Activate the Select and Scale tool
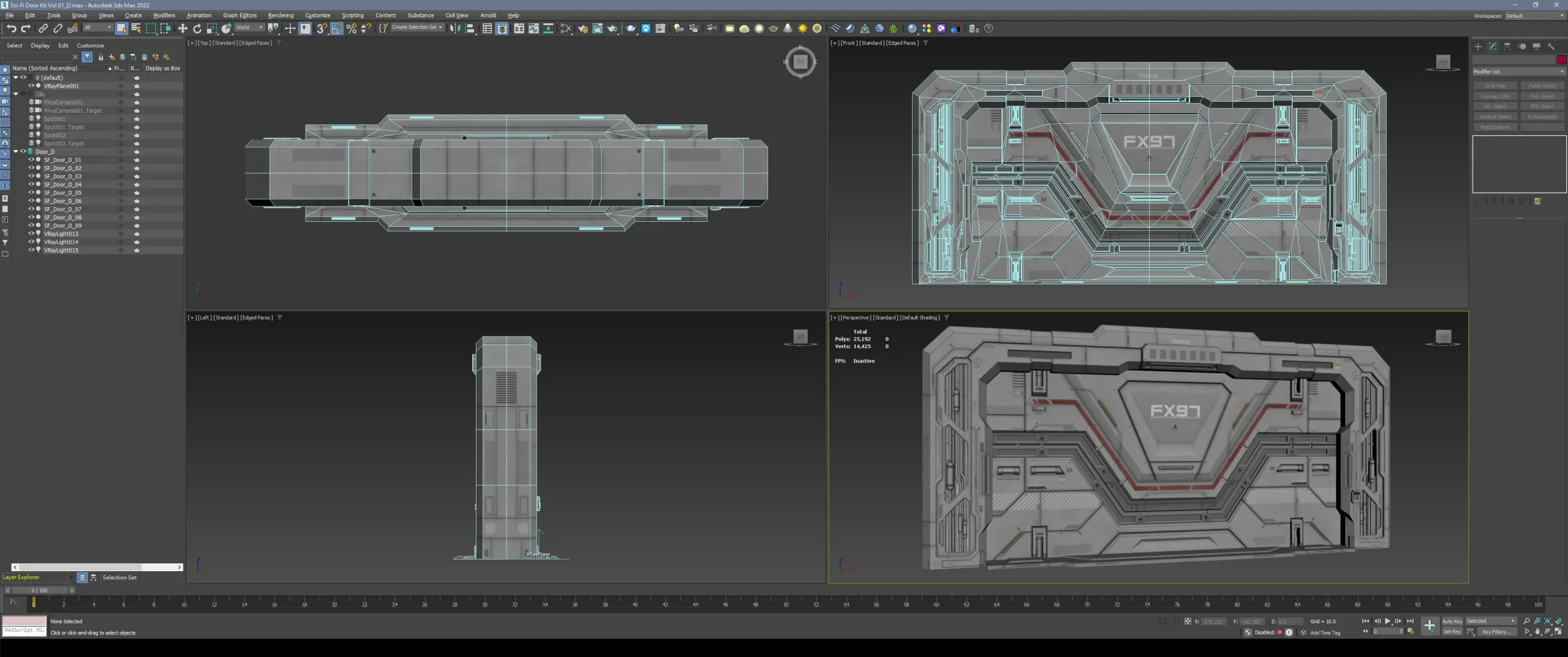The width and height of the screenshot is (1568, 657). pos(211,28)
